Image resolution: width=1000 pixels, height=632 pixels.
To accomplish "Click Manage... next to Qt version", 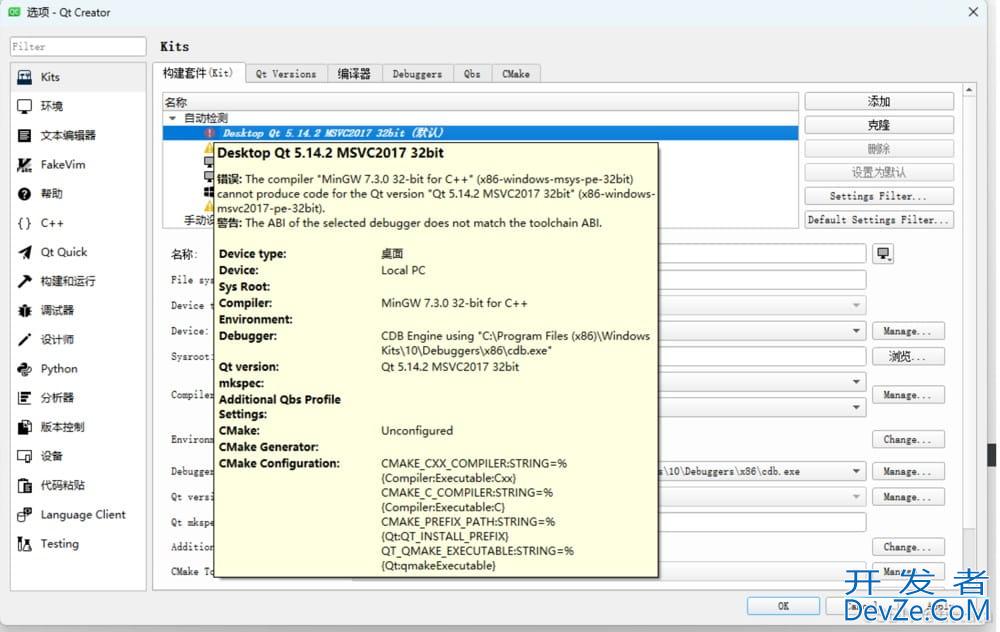I will click(908, 497).
